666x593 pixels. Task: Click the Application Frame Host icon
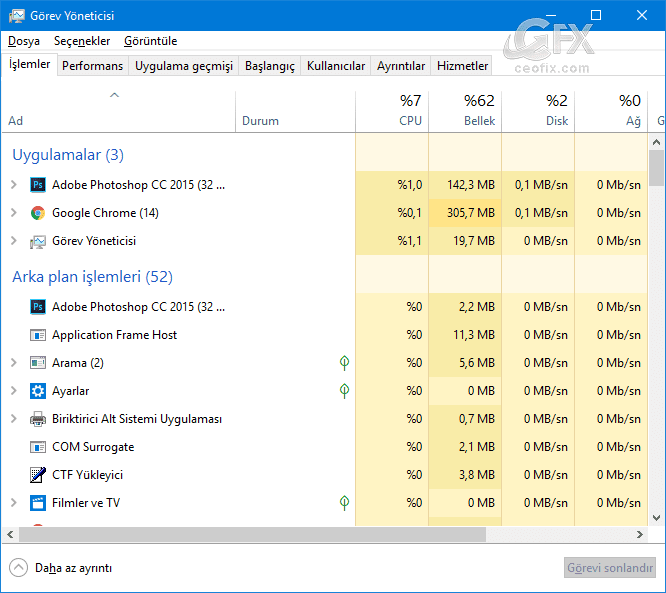[x=38, y=335]
